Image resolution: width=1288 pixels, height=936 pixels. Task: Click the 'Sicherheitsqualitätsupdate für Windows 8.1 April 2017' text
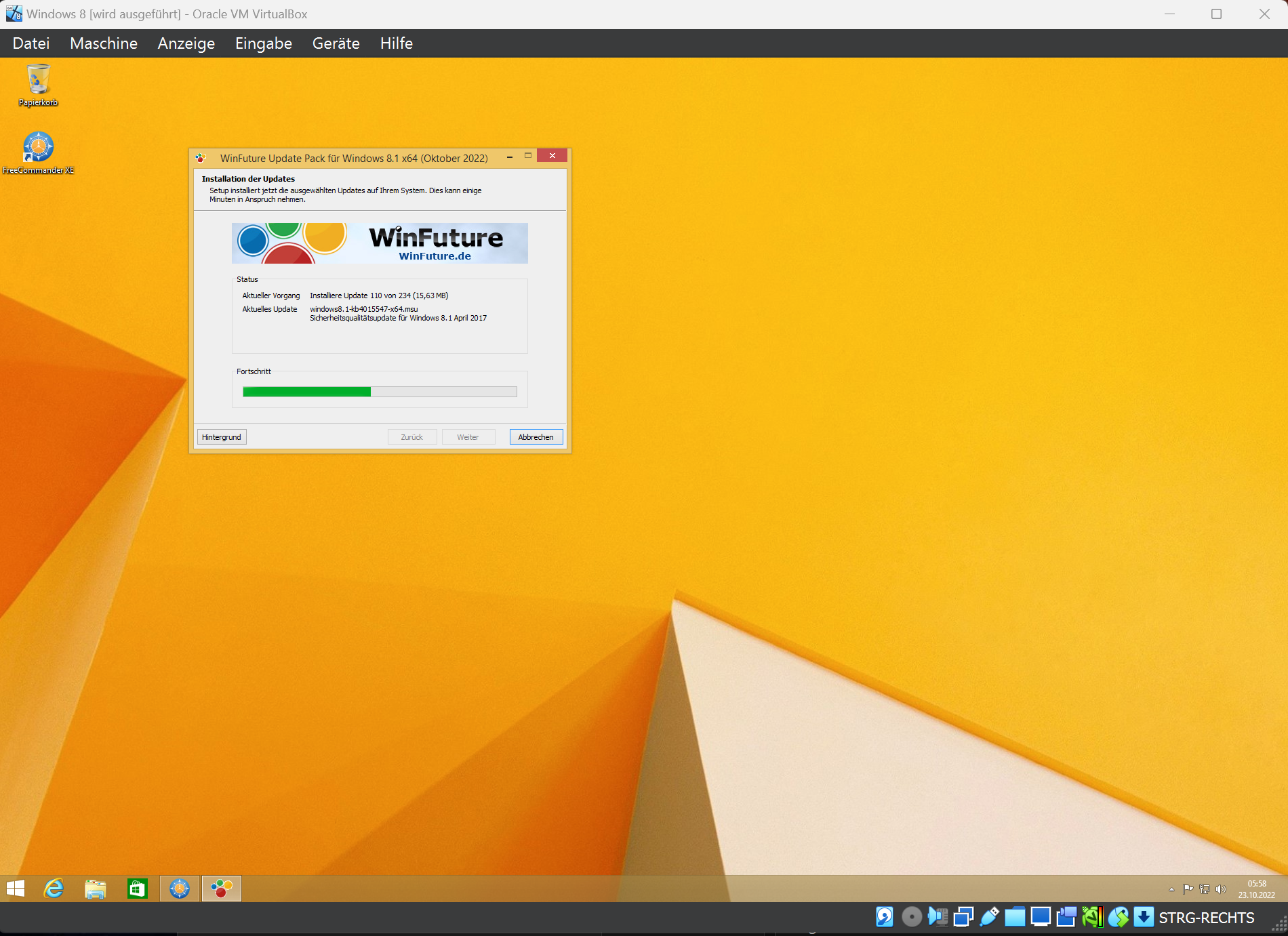click(x=399, y=318)
